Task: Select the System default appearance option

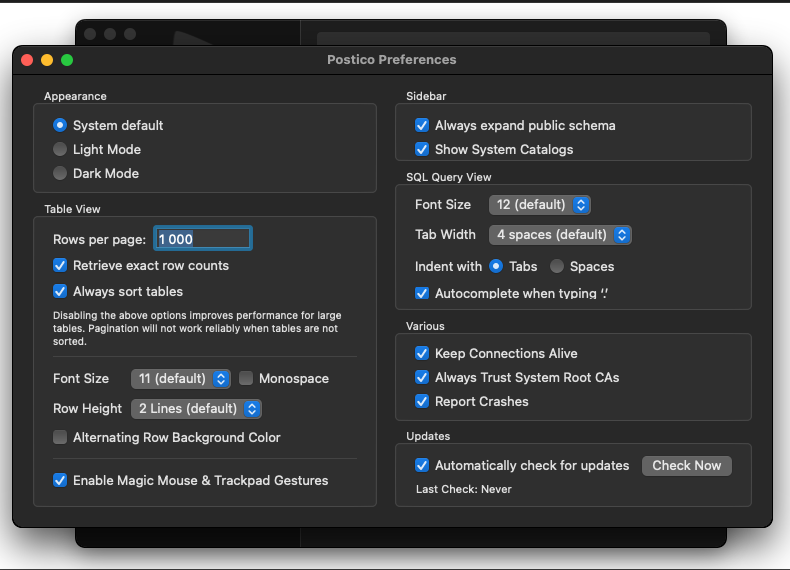Action: (61, 125)
